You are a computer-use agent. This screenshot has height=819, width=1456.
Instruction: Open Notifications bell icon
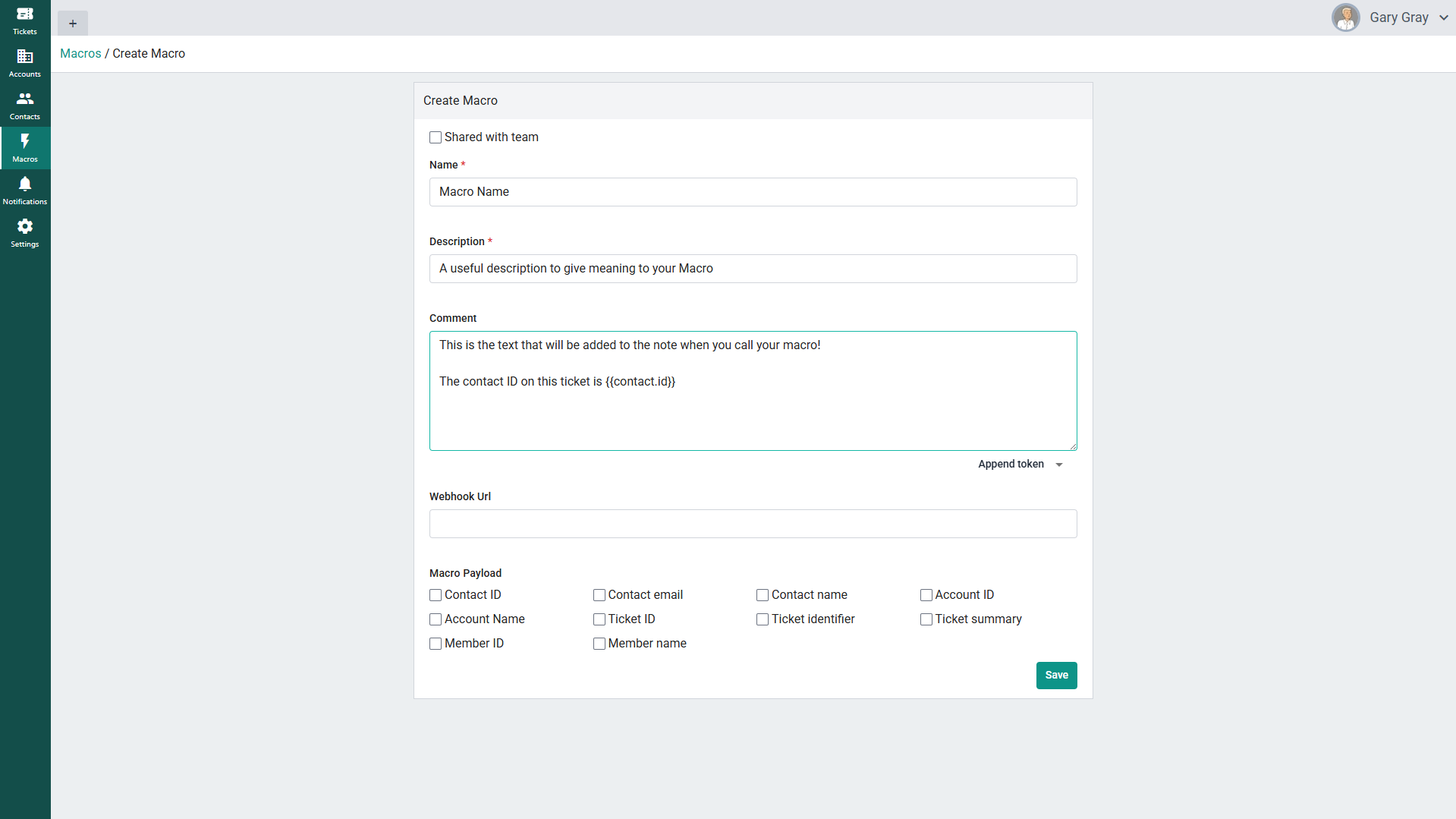pyautogui.click(x=25, y=184)
